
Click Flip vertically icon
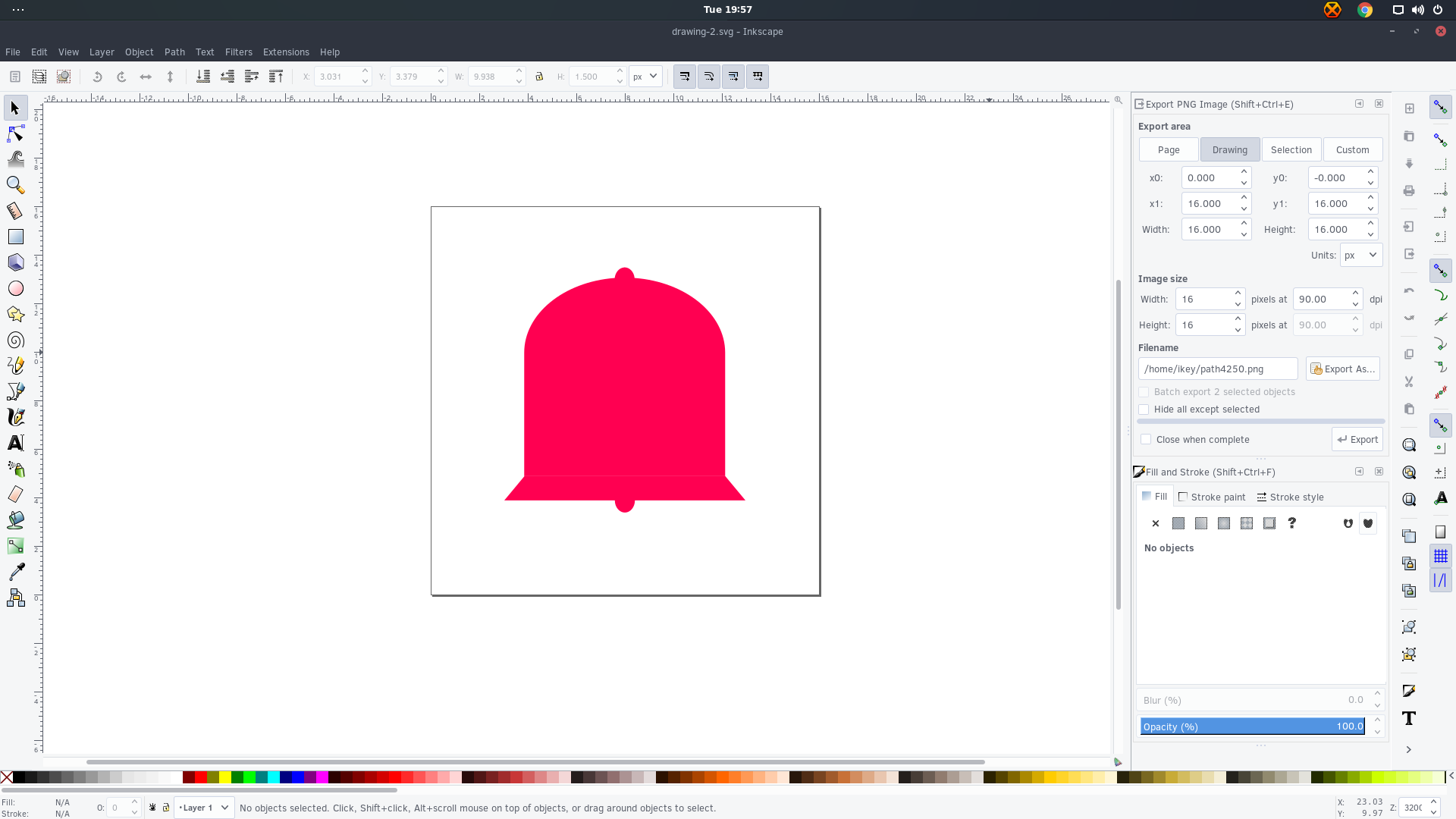coord(170,77)
